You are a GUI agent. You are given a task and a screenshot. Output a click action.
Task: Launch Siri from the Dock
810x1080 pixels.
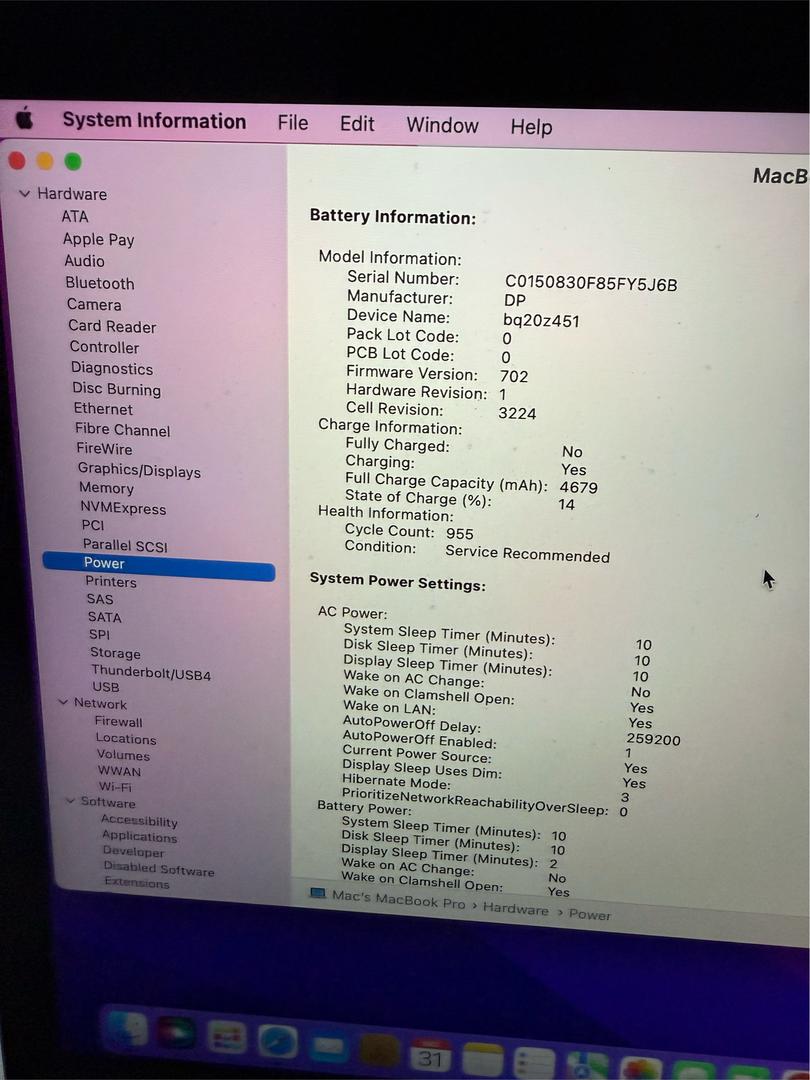176,1033
